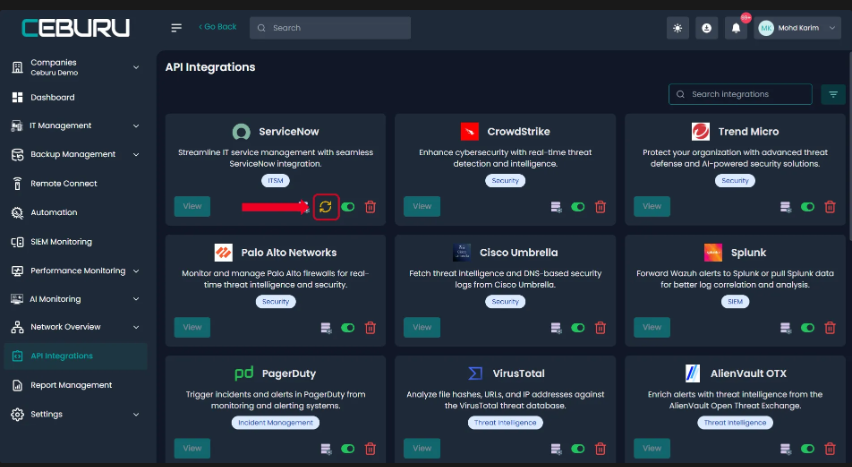This screenshot has width=852, height=467.
Task: Open CrowdStrike configuration list icon
Action: click(x=555, y=207)
